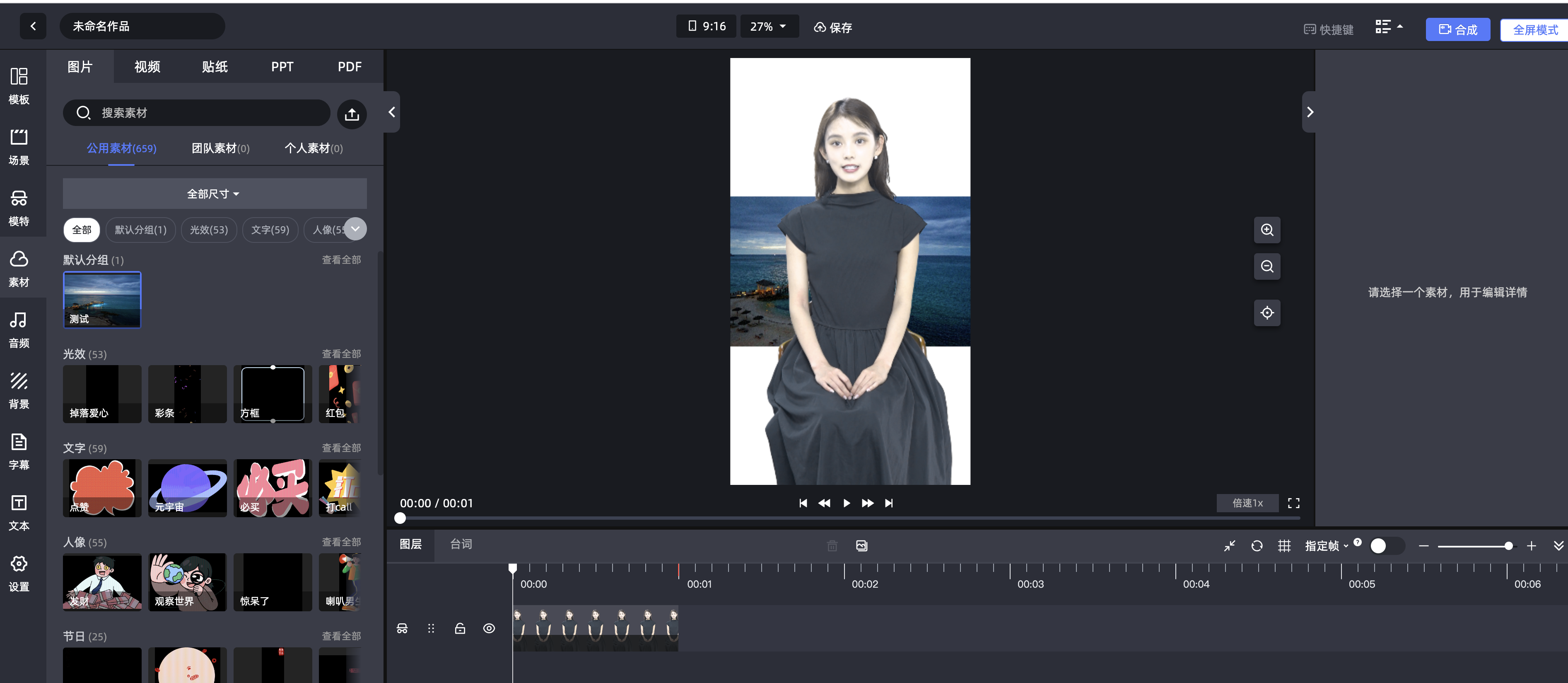The image size is (1568, 683).
Task: Switch to the 视频 tab
Action: click(147, 66)
